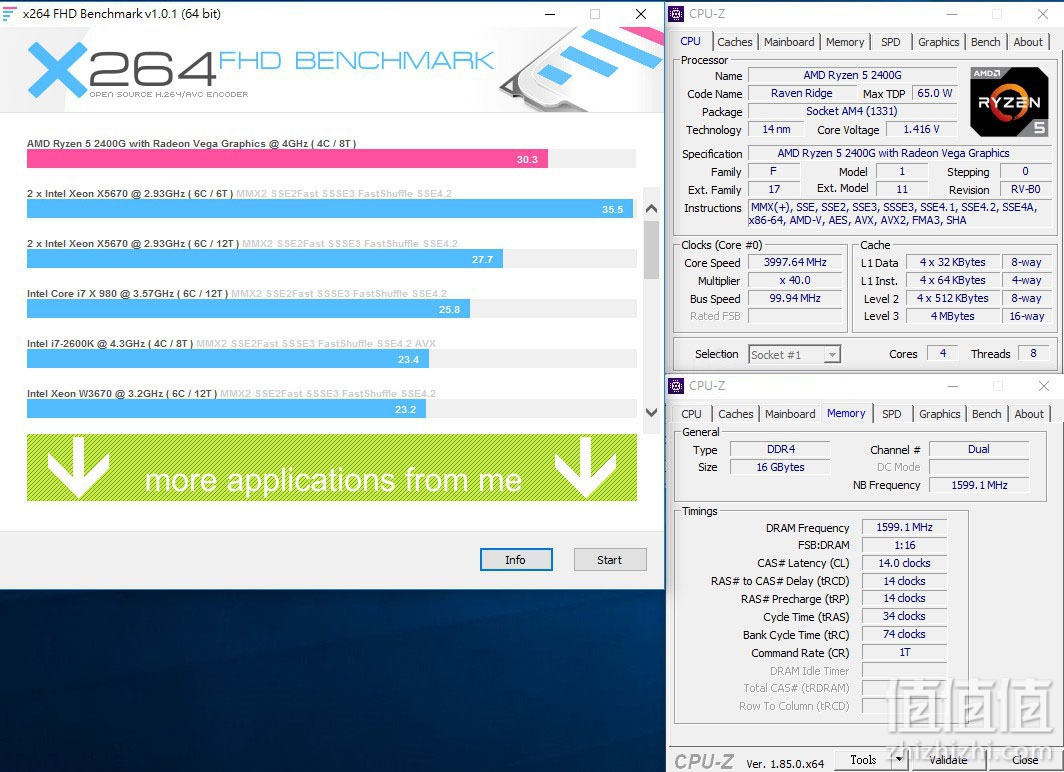
Task: Click the FSB:DRAM 1:16 value
Action: tap(904, 545)
